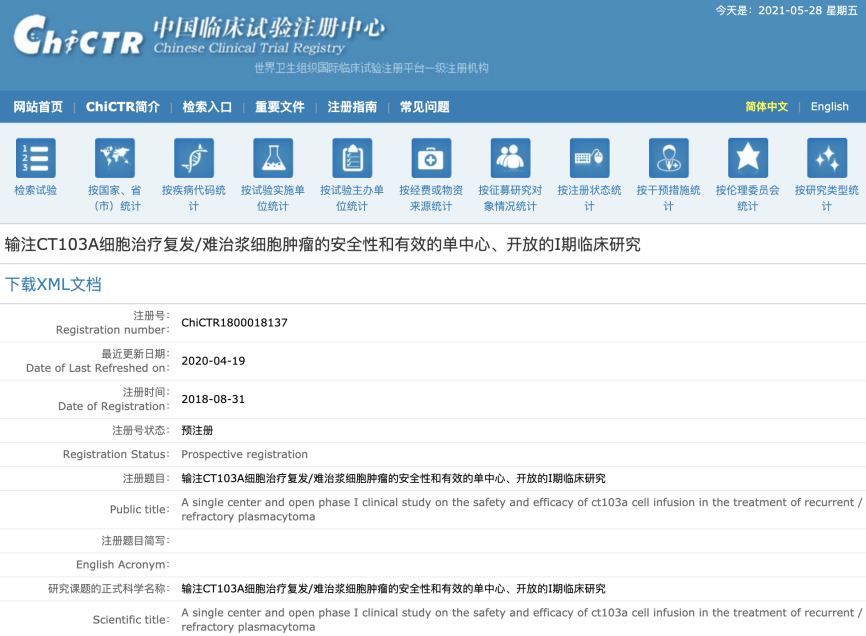Click the 按疾病代码统计 label text
This screenshot has height=636, width=866.
click(x=194, y=198)
